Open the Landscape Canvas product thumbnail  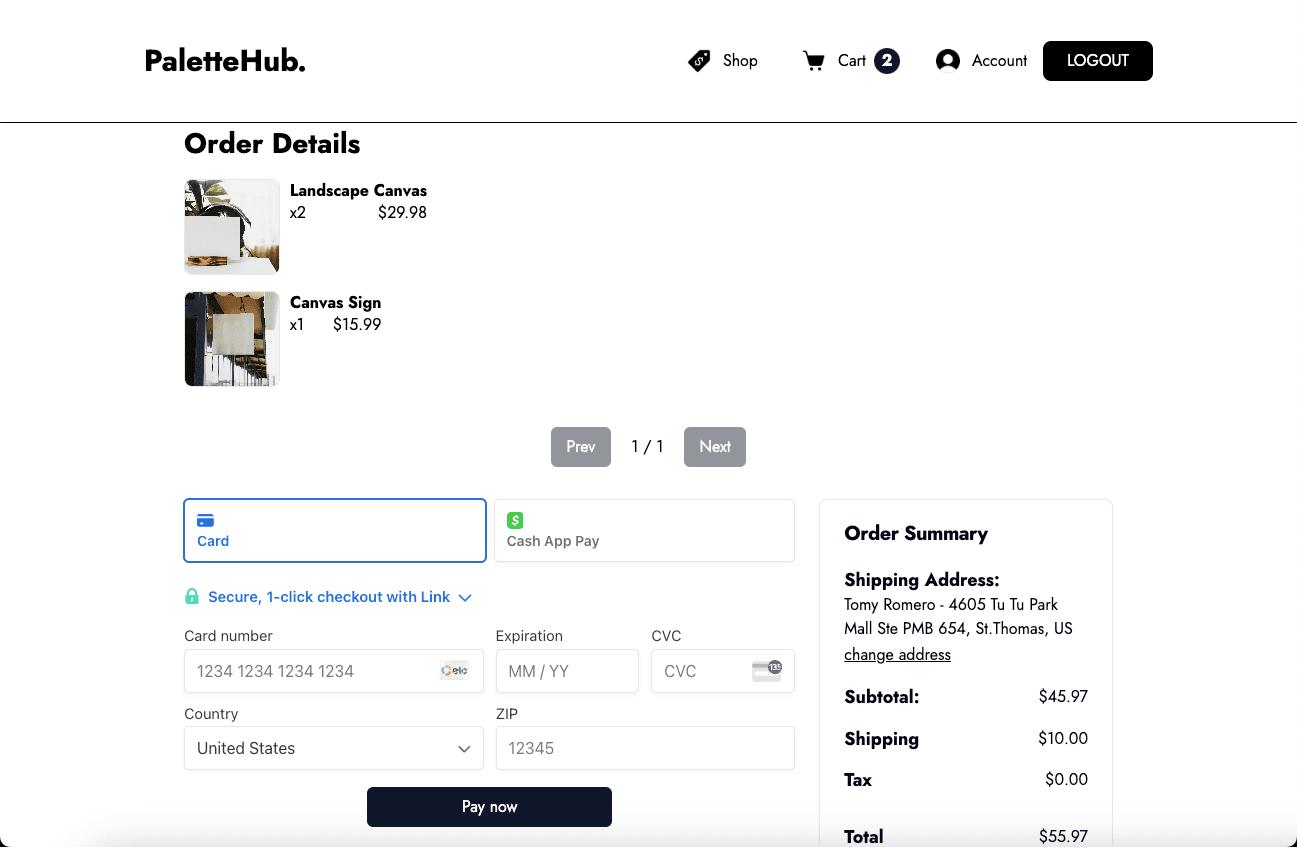[232, 227]
